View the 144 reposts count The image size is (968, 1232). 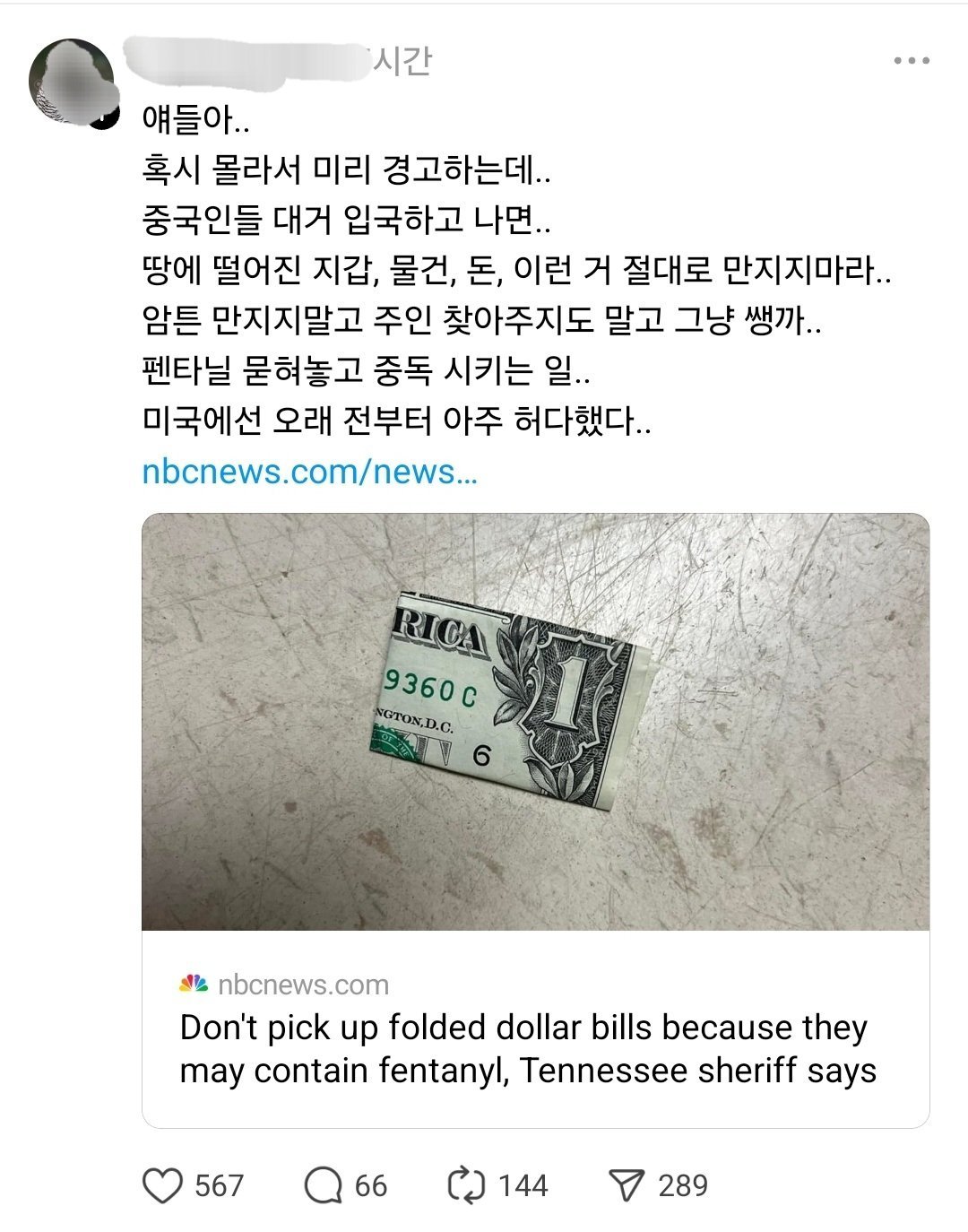tap(523, 1185)
